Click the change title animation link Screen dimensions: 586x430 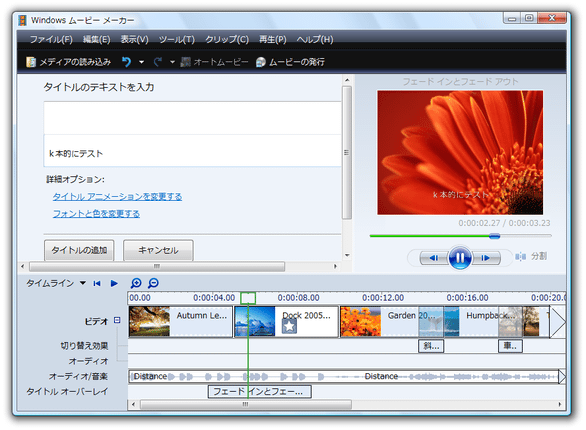coord(117,197)
